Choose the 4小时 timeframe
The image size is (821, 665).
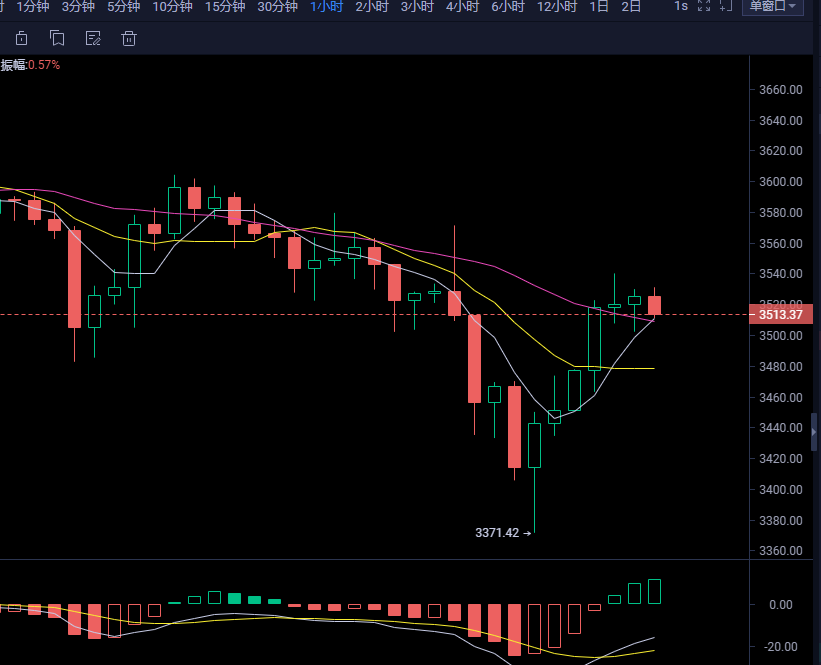click(462, 6)
